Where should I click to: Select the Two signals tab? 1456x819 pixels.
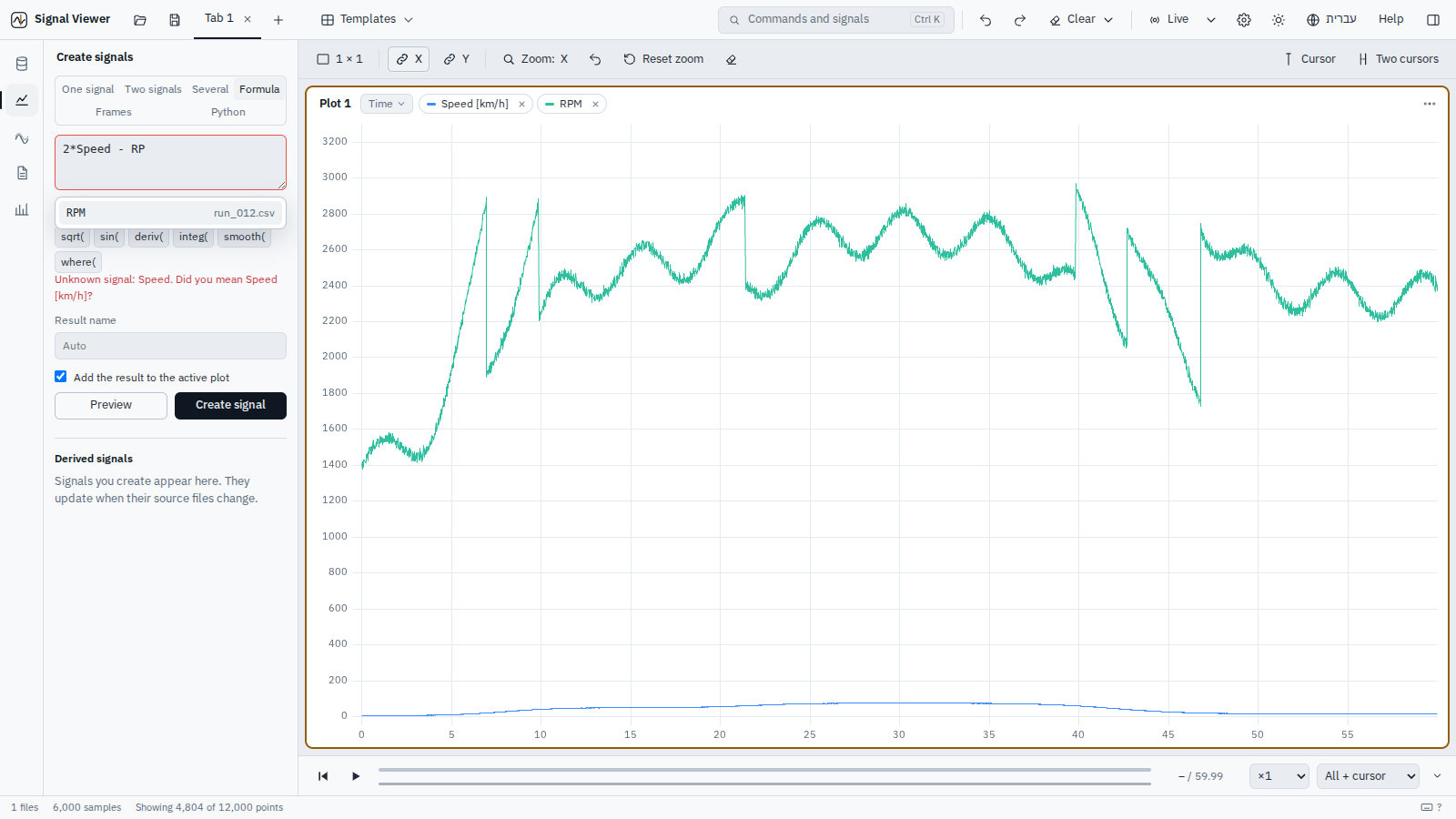[153, 89]
